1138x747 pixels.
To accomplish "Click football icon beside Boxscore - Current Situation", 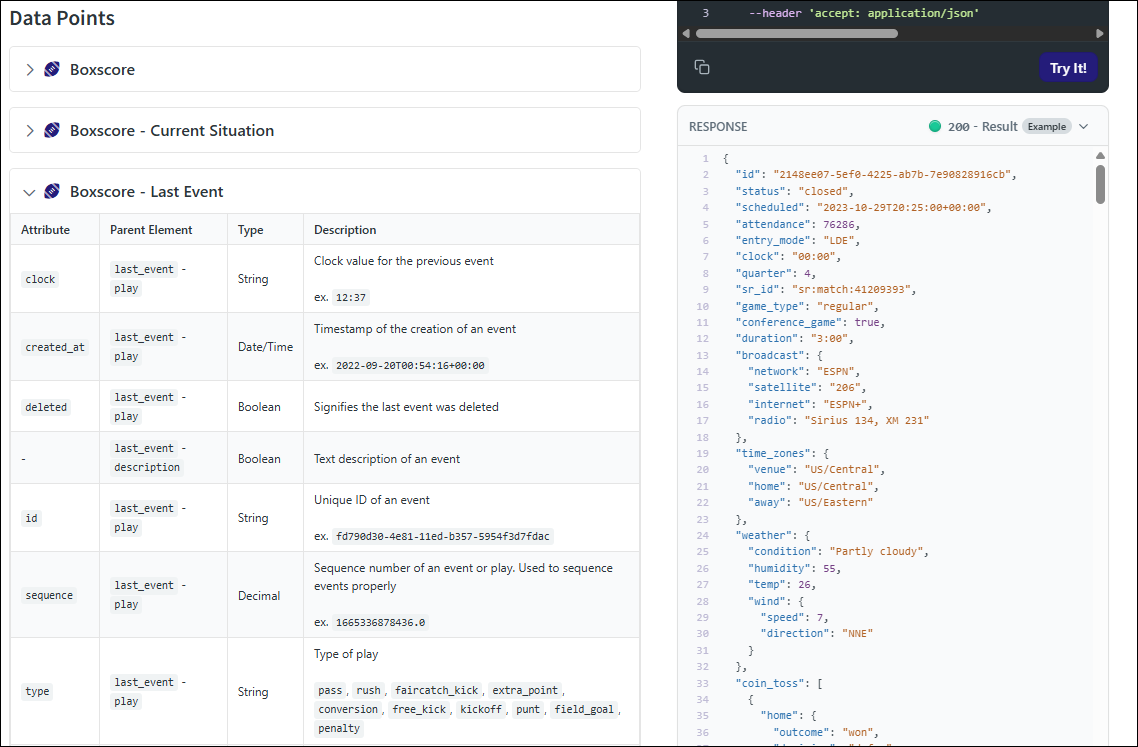I will (x=52, y=130).
